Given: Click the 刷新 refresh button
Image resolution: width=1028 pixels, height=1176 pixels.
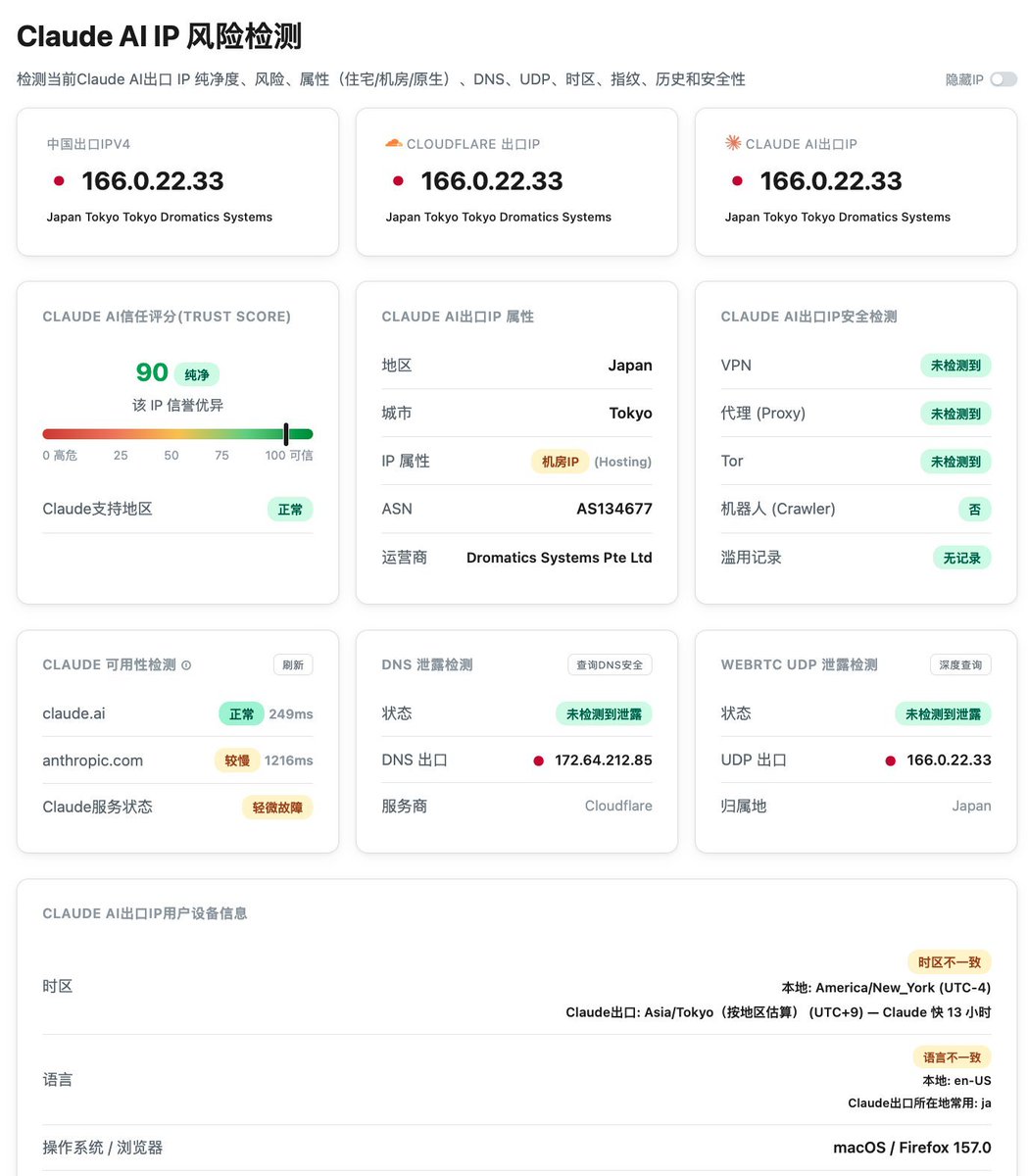Looking at the screenshot, I should [x=293, y=664].
